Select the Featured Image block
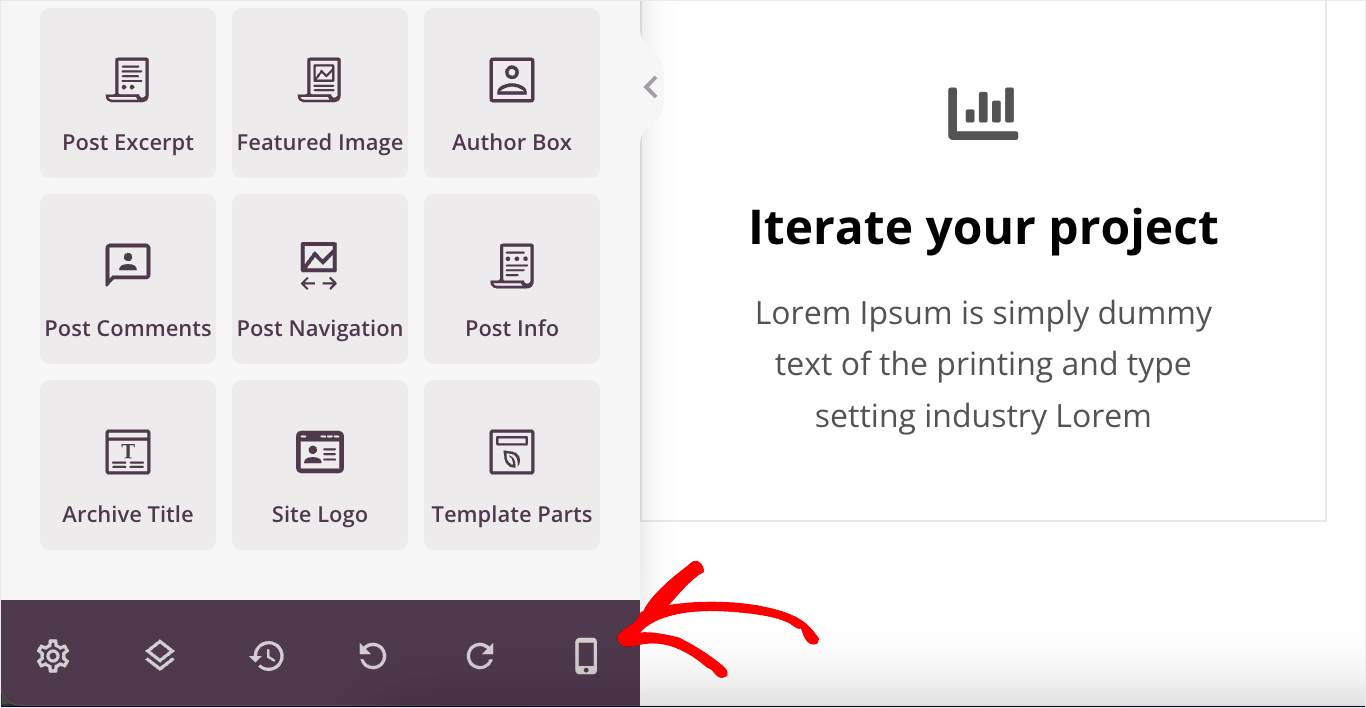1366x708 pixels. point(320,93)
